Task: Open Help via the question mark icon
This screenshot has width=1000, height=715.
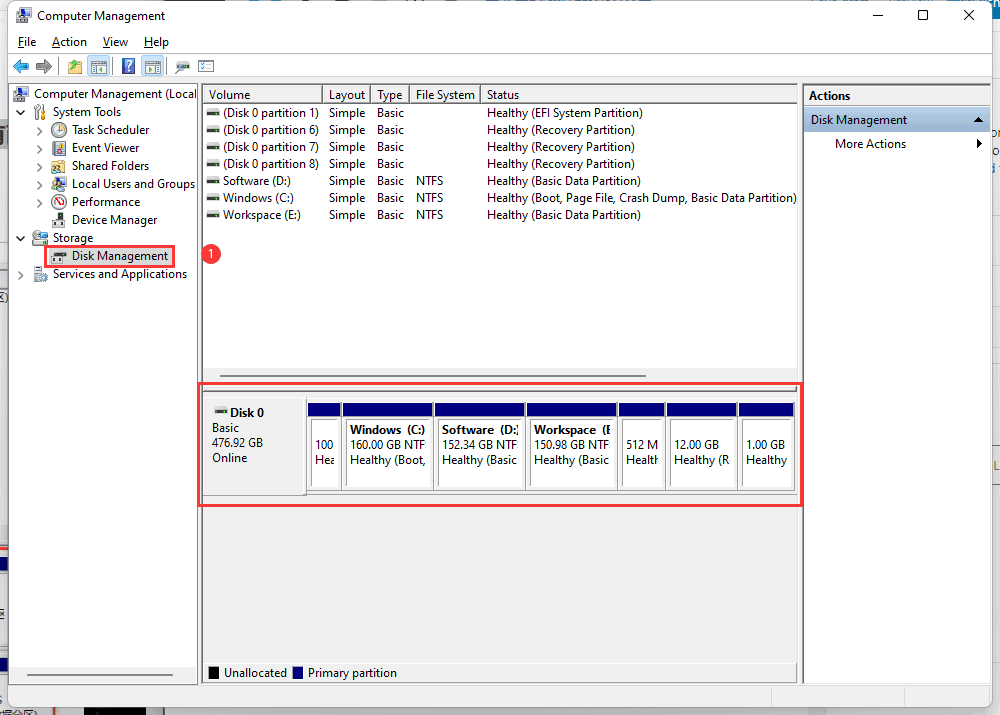Action: pyautogui.click(x=128, y=67)
